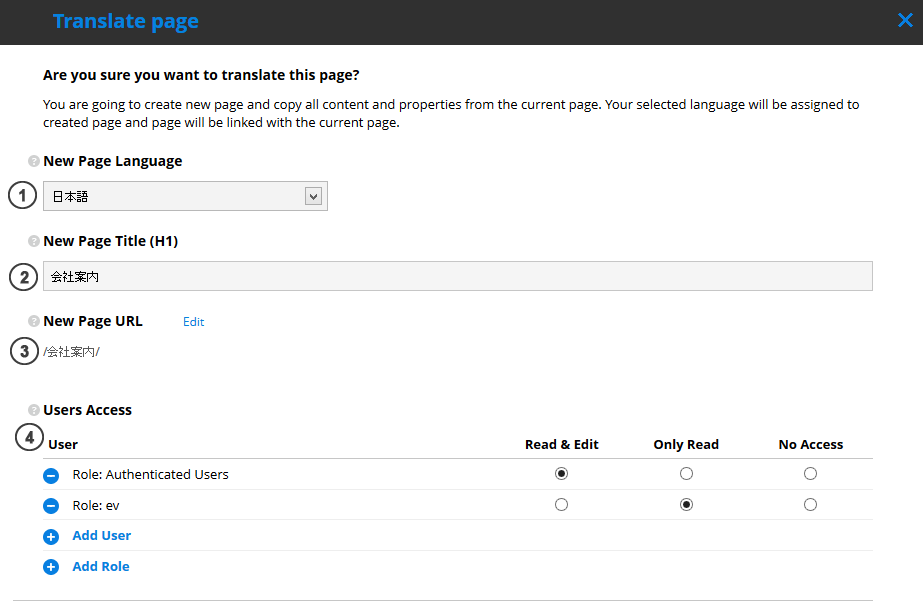923x607 pixels.
Task: Click the Add Role link
Action: point(101,566)
